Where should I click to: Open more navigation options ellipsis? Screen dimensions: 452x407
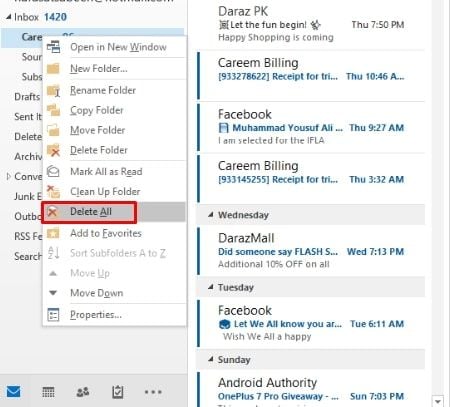[153, 392]
